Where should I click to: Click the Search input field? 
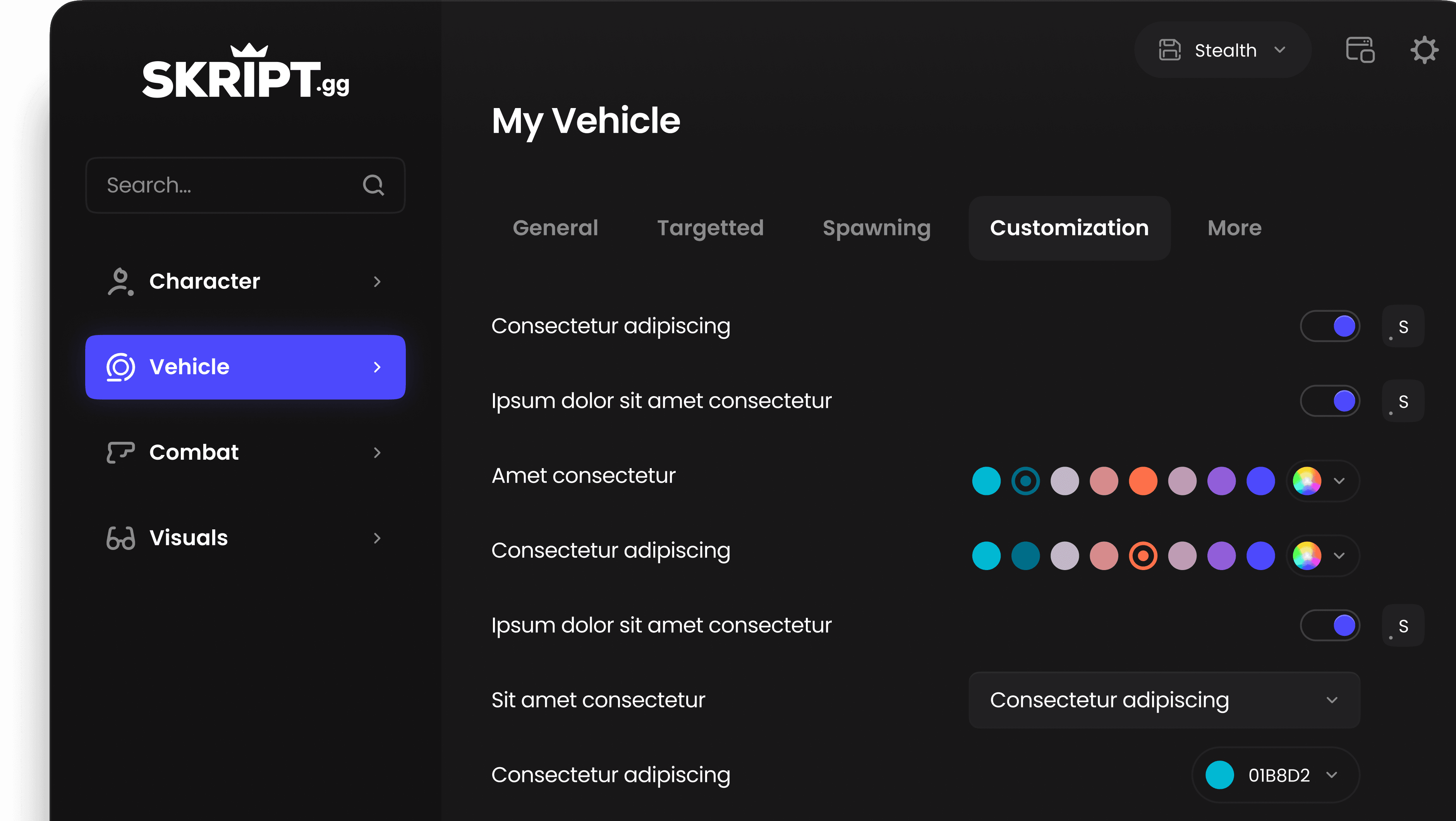(x=226, y=185)
